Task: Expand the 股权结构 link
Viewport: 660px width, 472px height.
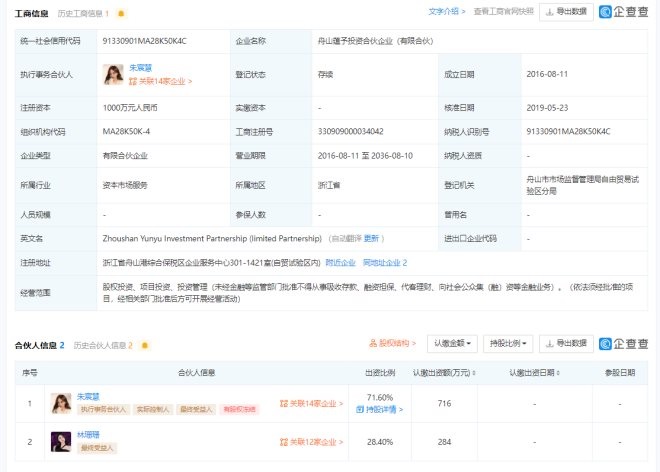Action: tap(395, 343)
